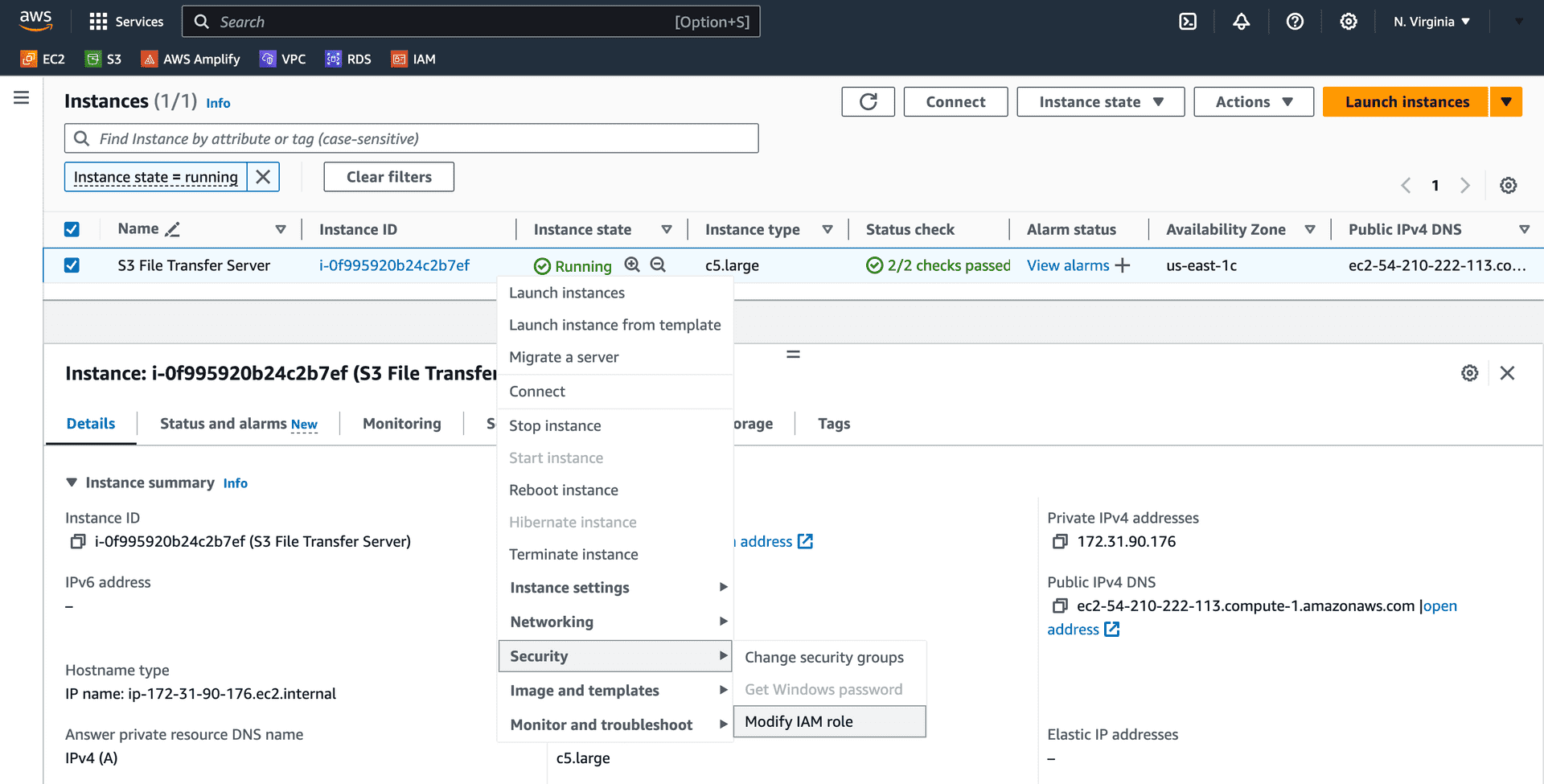Click Clear filters
Screen dimensions: 1544x784
[x=389, y=177]
